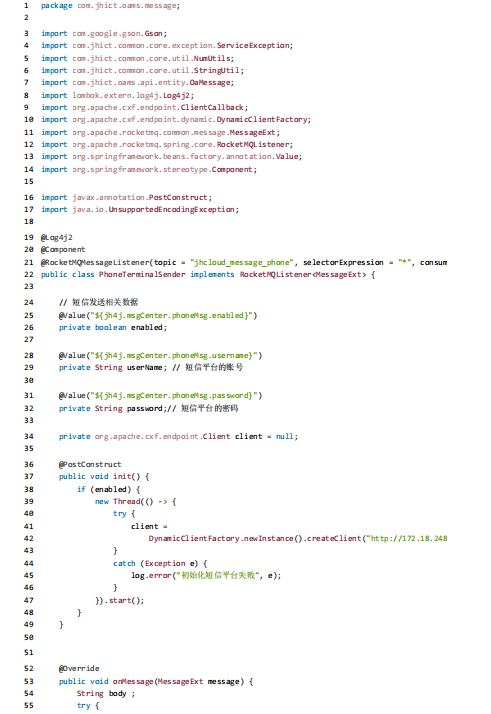491x714 pixels.
Task: Click the new Thread lambda expression
Action: point(136,501)
